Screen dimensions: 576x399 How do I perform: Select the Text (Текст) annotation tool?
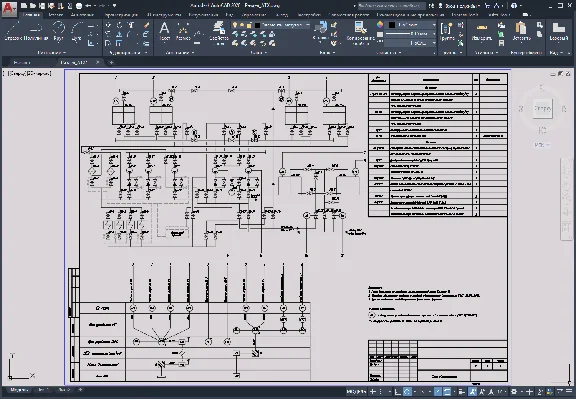coord(164,31)
